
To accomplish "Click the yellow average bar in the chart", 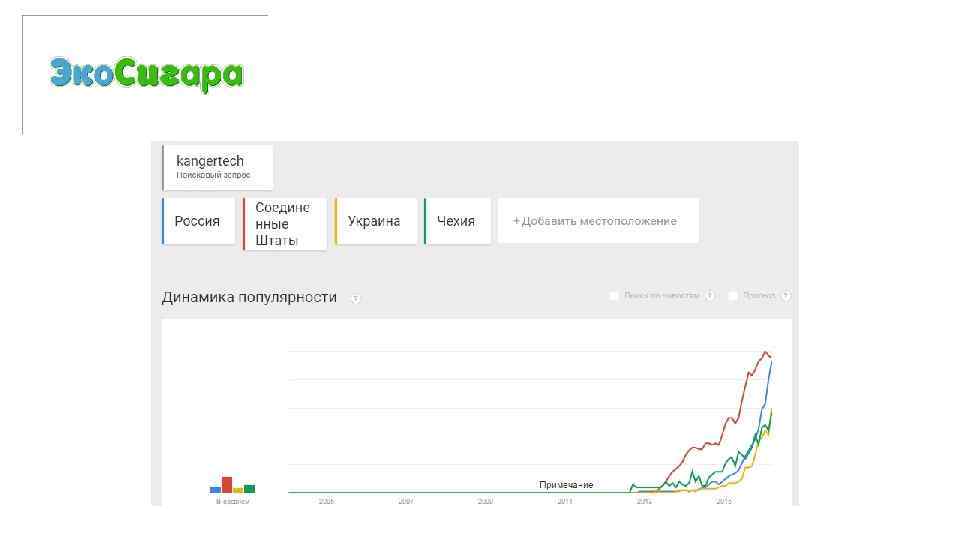I will click(x=238, y=490).
